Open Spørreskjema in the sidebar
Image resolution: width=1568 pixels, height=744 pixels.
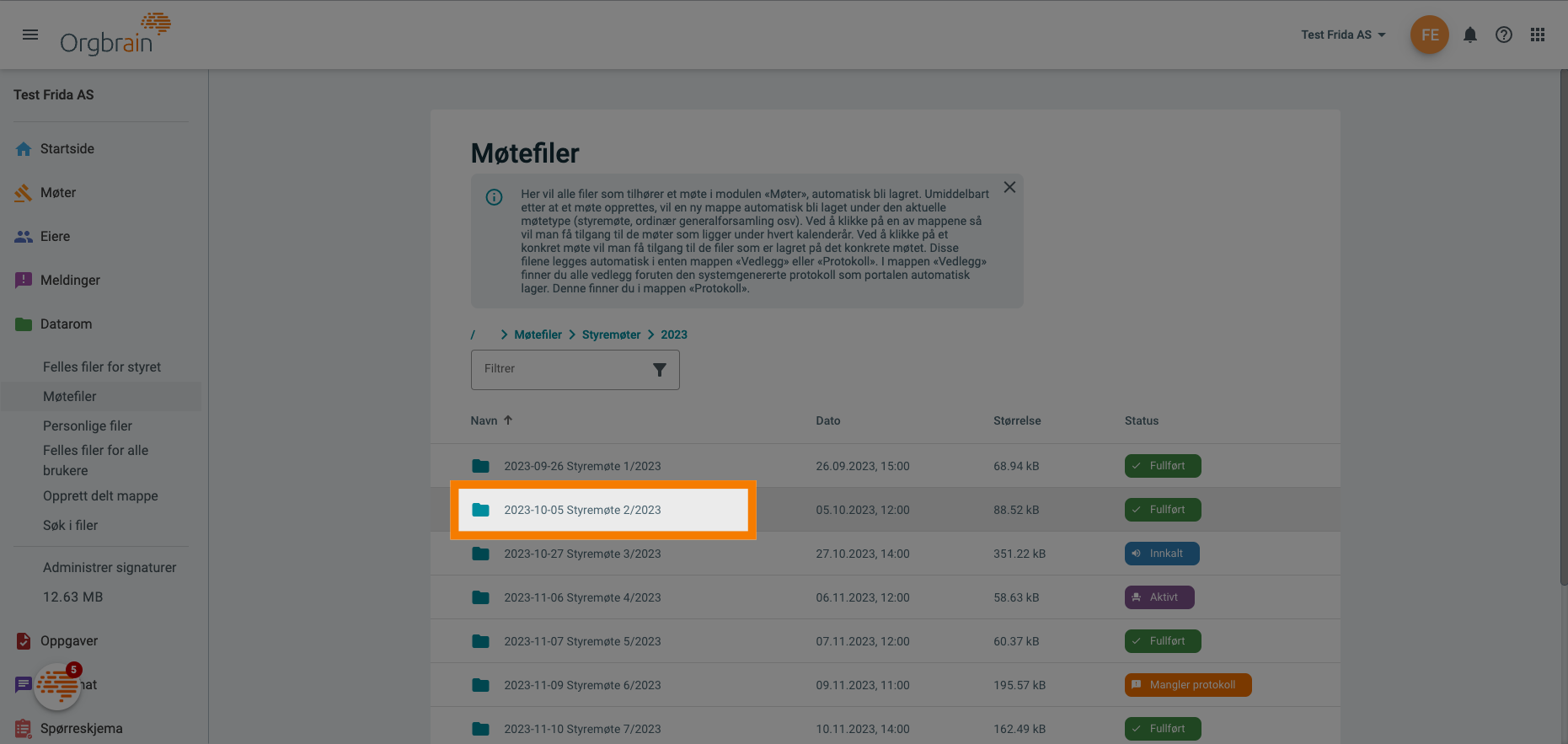[82, 728]
